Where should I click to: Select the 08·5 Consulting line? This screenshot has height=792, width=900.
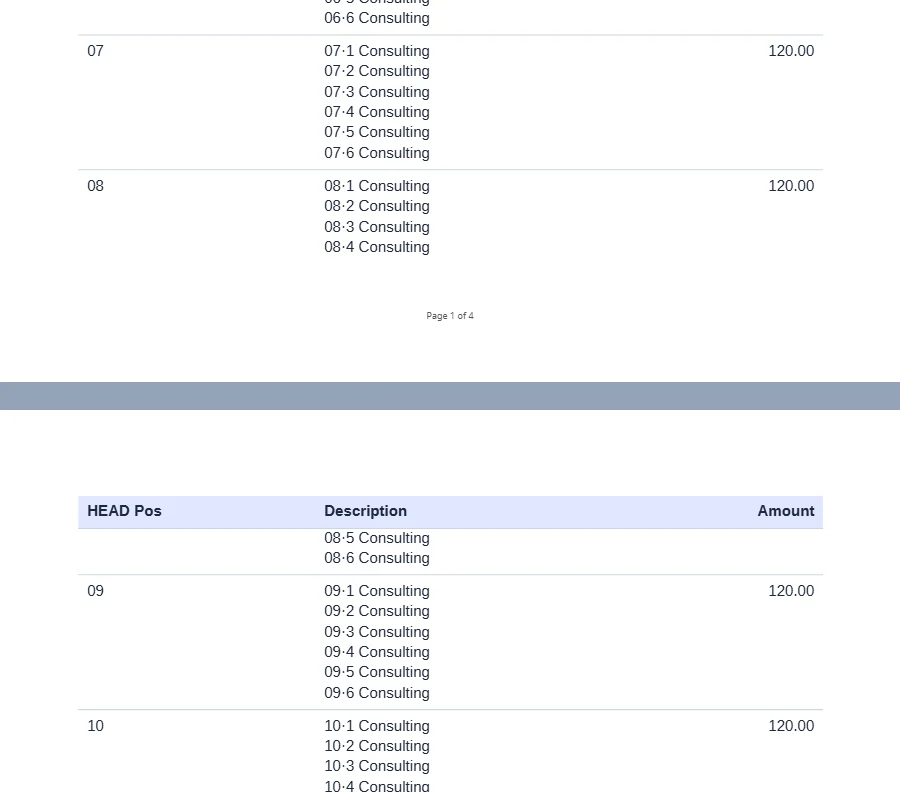[x=377, y=538]
